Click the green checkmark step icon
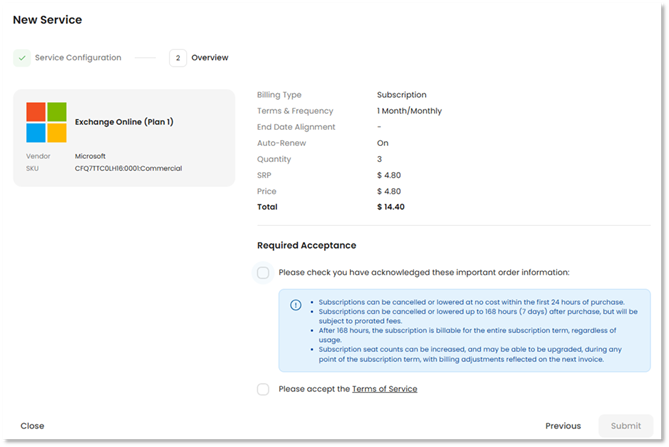This screenshot has width=669, height=447. pos(22,58)
